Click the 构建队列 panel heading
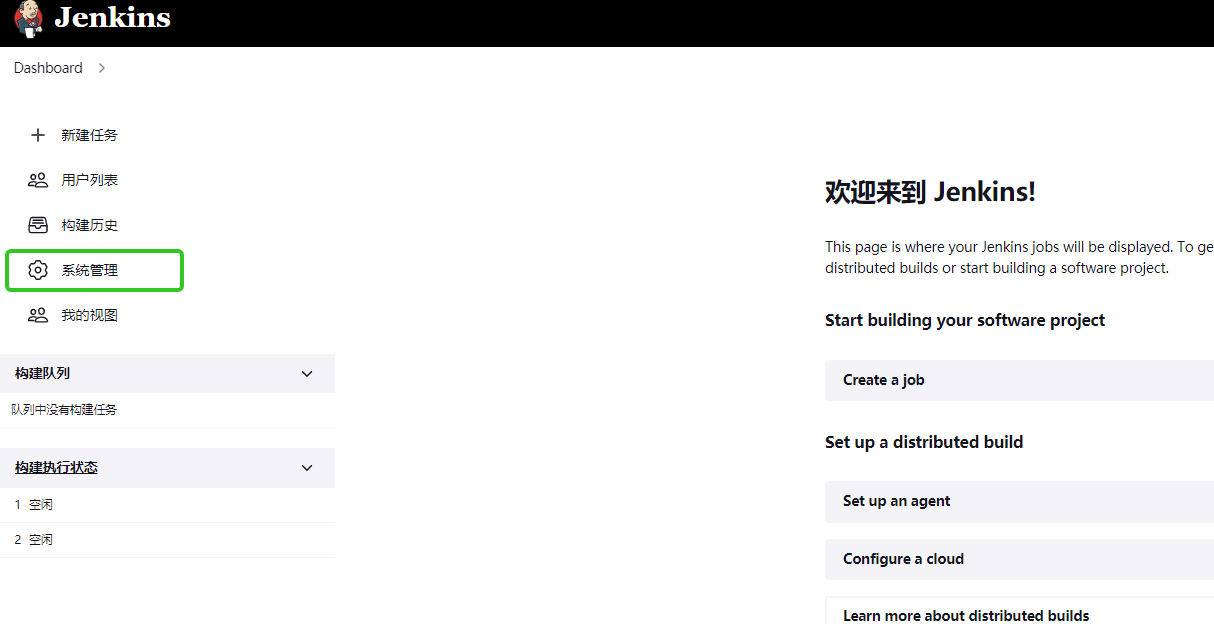This screenshot has width=1214, height=624. click(x=42, y=373)
